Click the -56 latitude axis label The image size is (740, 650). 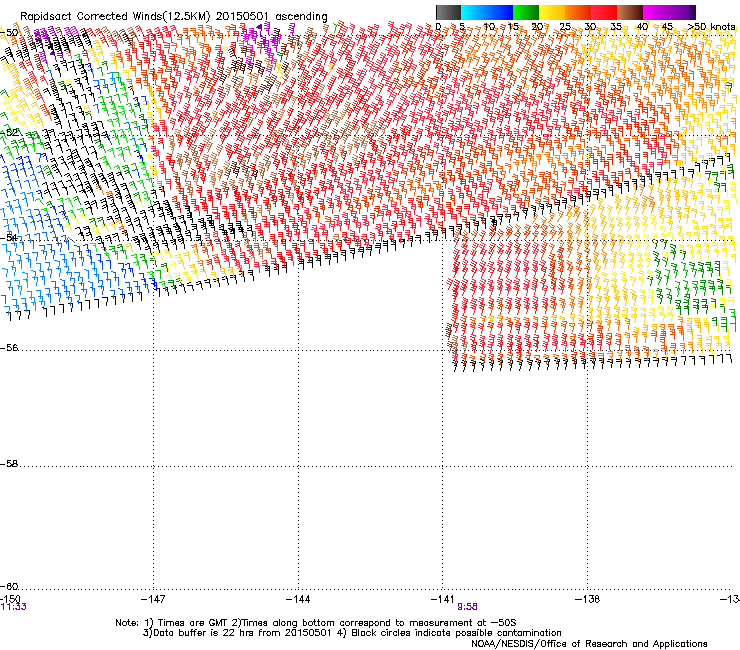coord(9,347)
